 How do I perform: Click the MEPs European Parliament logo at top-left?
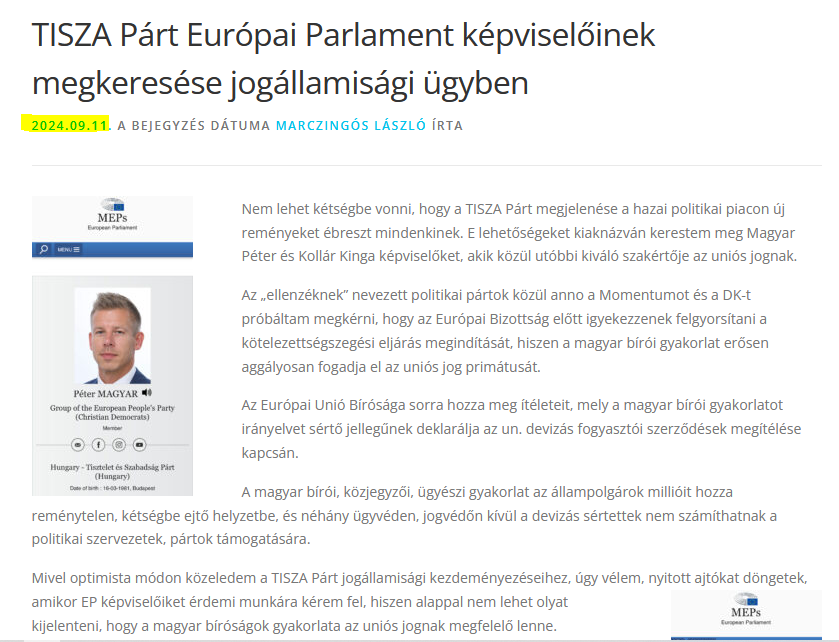pos(112,215)
